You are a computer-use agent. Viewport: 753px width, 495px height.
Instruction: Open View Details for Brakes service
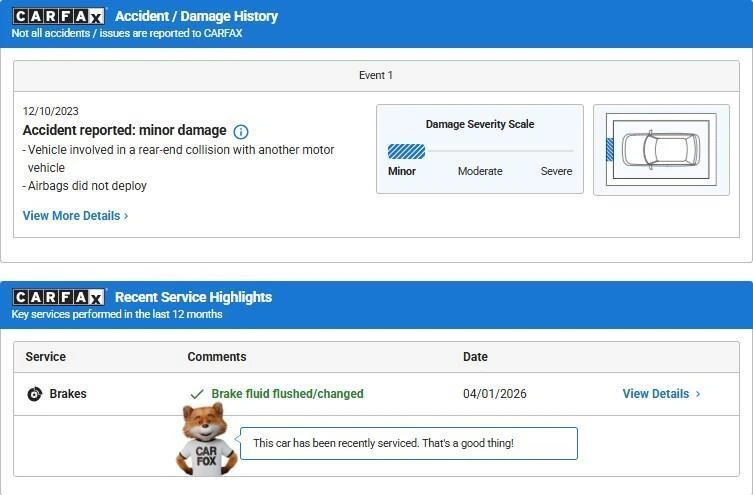655,394
